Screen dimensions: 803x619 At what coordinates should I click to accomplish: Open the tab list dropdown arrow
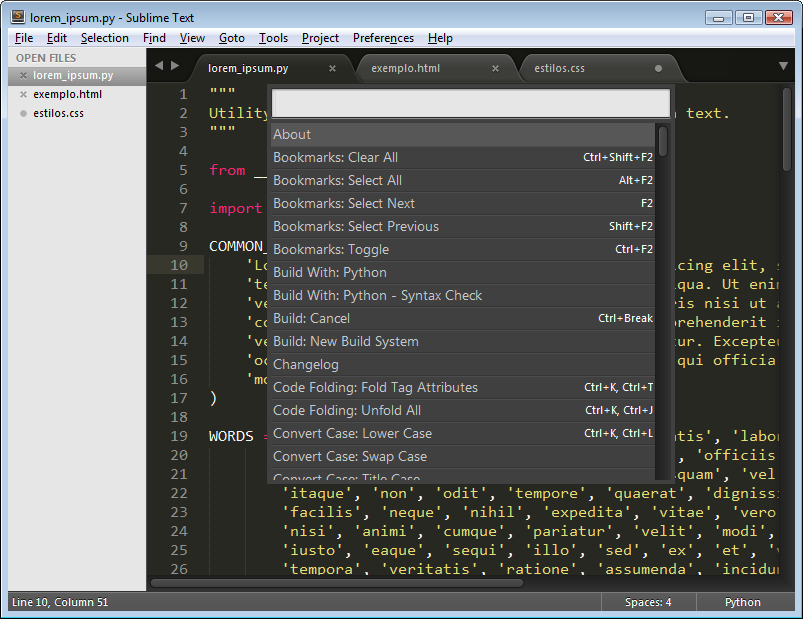pos(784,66)
